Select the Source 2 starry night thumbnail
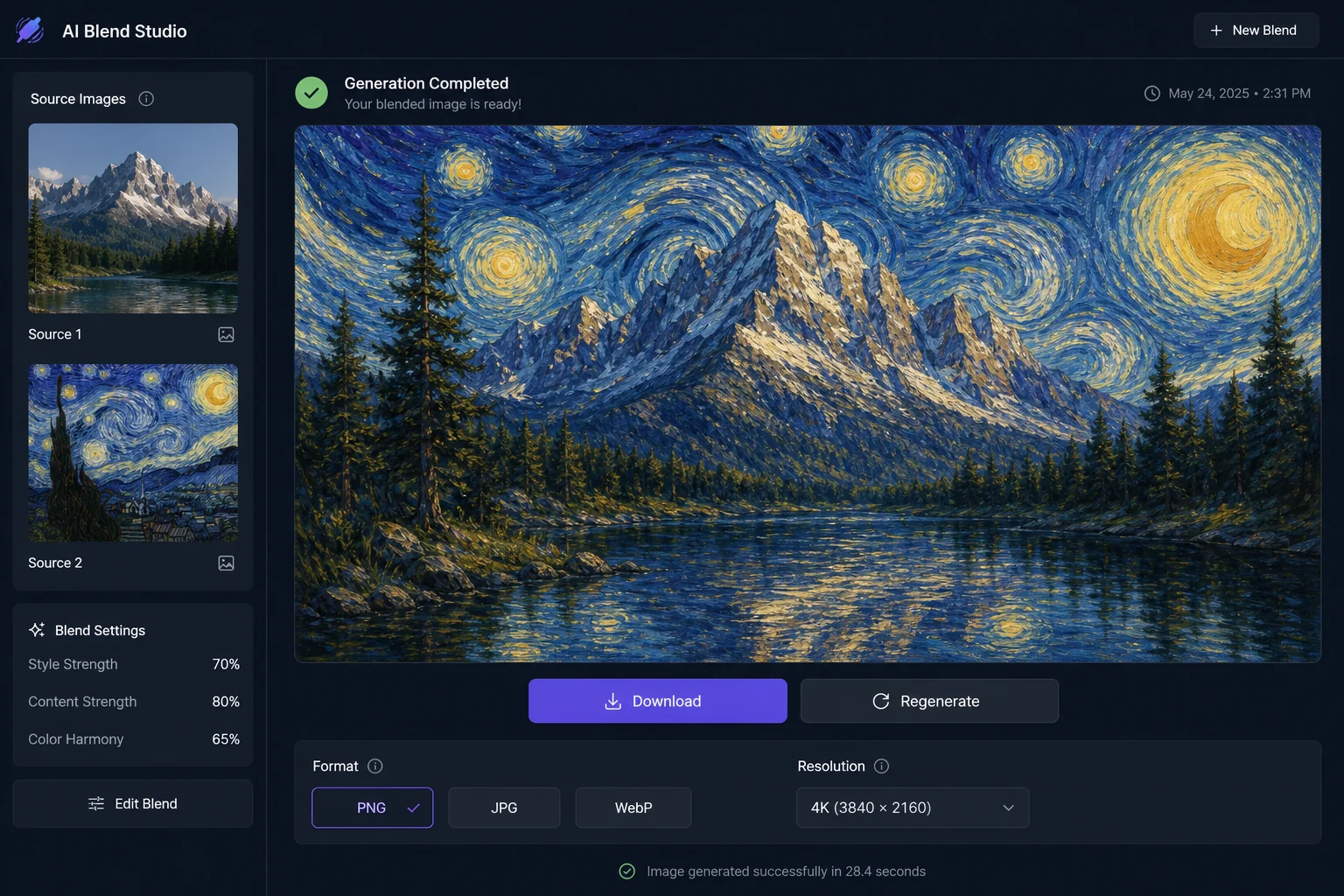 coord(133,453)
